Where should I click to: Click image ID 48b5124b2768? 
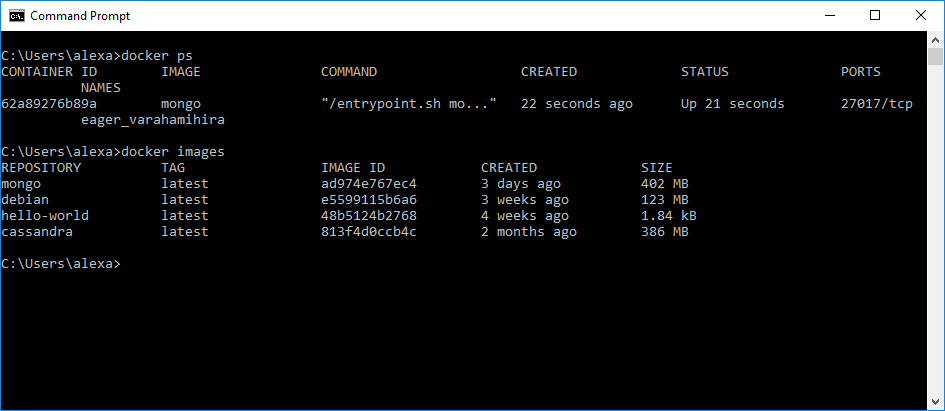click(x=369, y=215)
